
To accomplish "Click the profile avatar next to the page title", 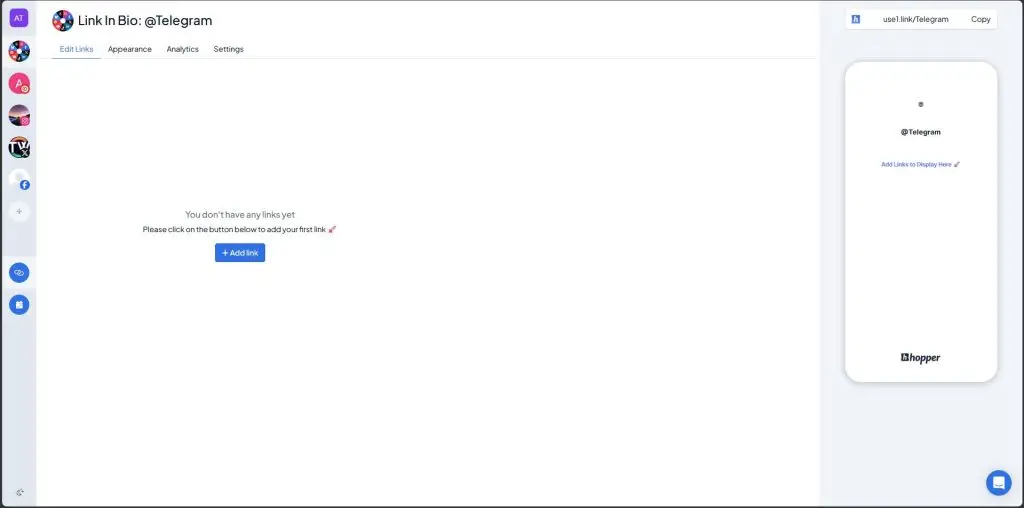I will (x=63, y=21).
